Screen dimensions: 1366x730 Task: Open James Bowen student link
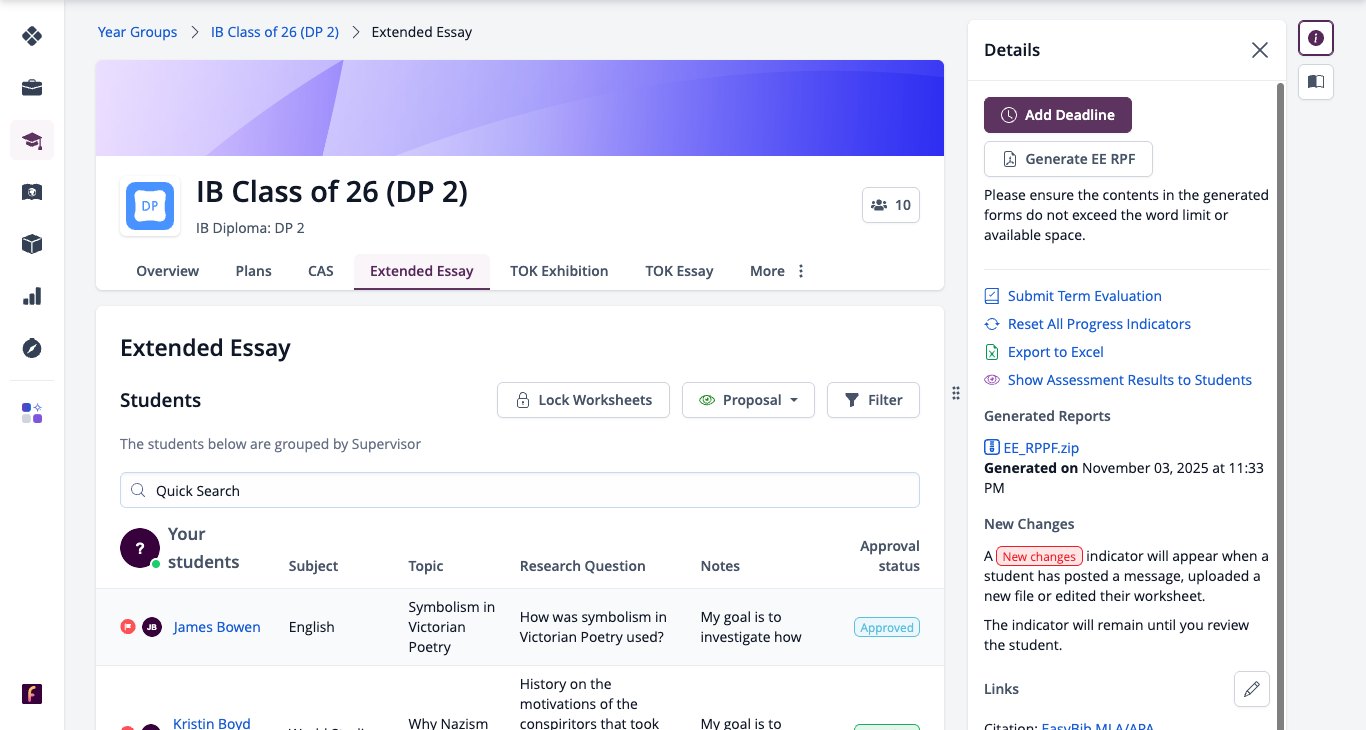(217, 627)
